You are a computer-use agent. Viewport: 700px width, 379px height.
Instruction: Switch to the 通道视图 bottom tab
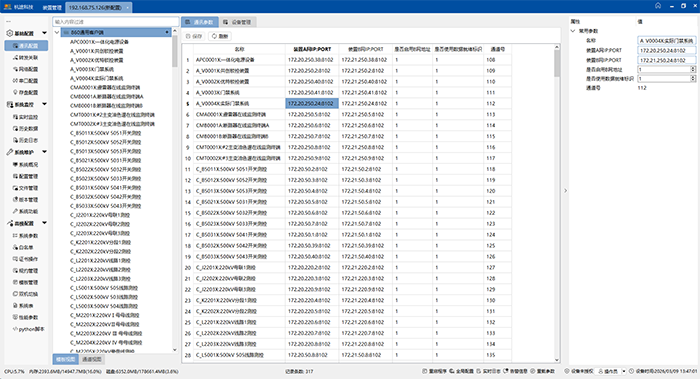click(x=92, y=359)
